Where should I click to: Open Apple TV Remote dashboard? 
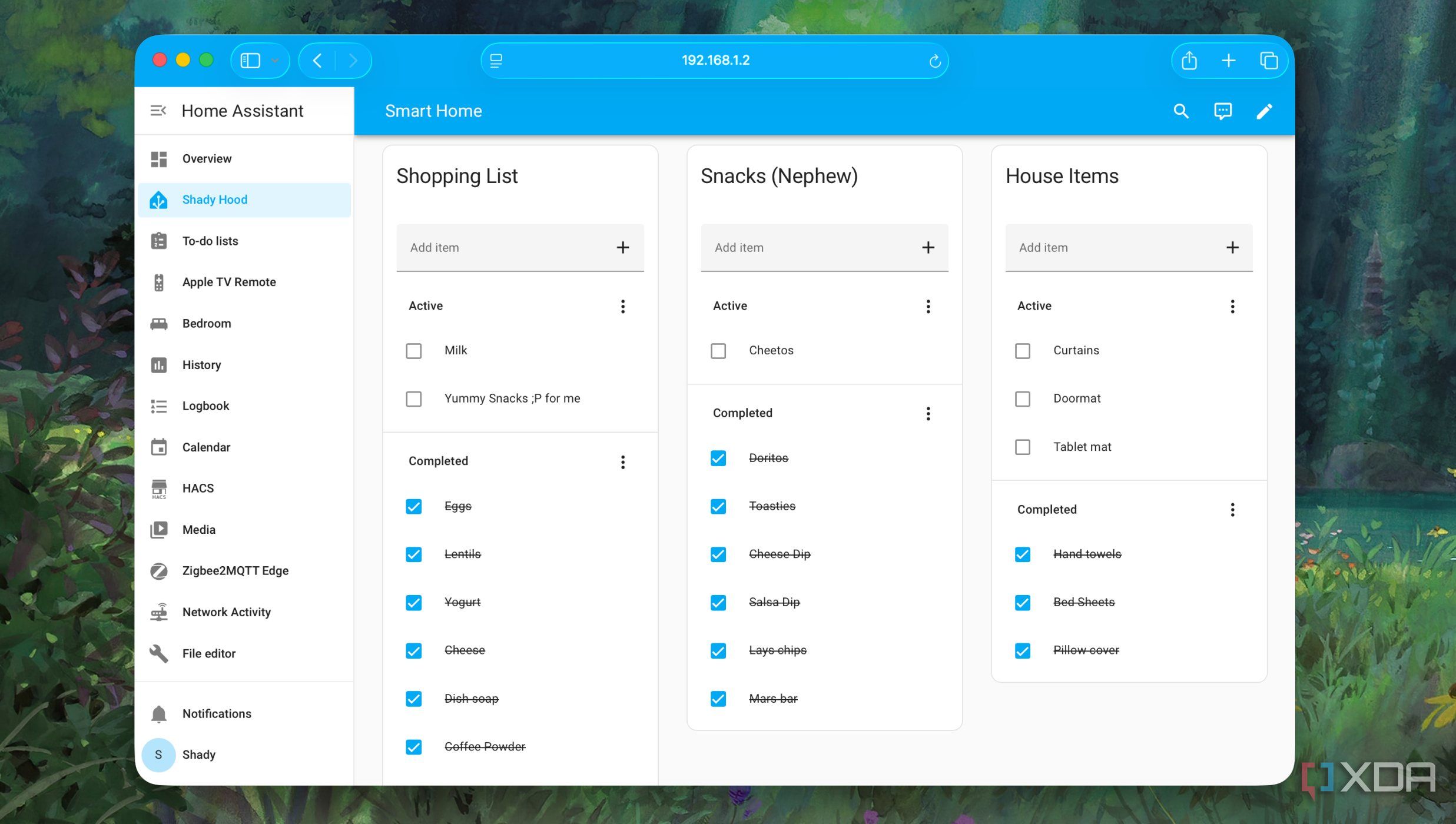[x=245, y=283]
